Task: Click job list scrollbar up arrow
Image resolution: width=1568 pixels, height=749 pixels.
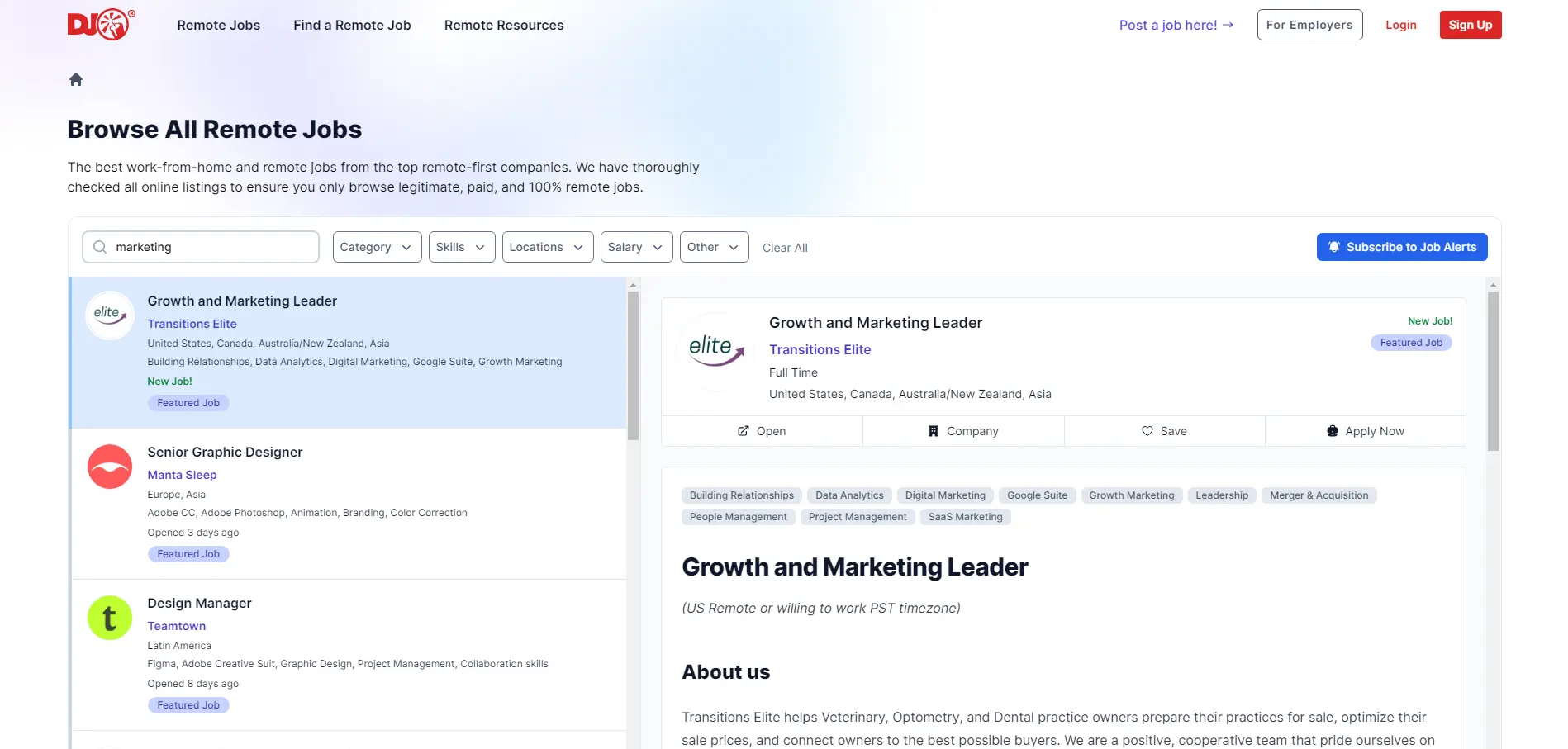Action: click(634, 285)
